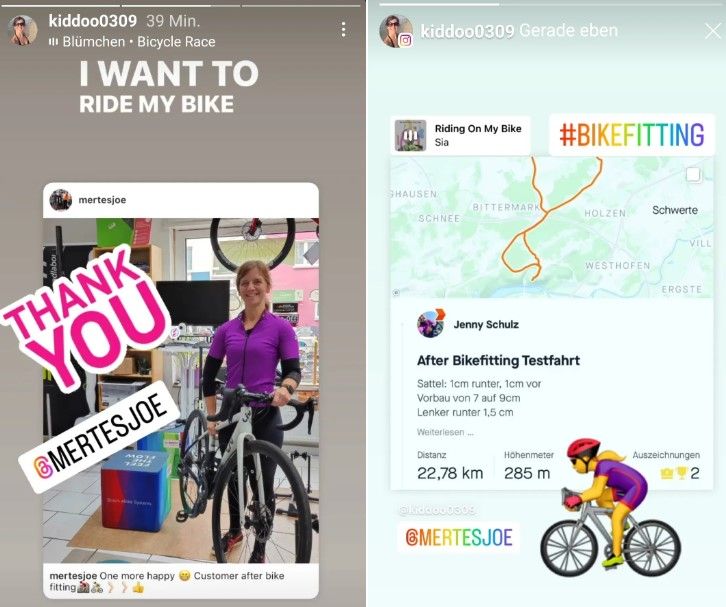726x607 pixels.
Task: Open Jenny Schulz profile picture
Action: click(x=431, y=324)
